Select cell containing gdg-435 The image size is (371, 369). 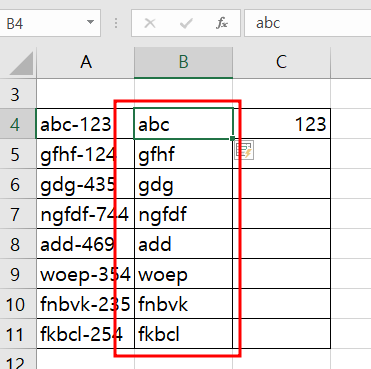coord(85,184)
